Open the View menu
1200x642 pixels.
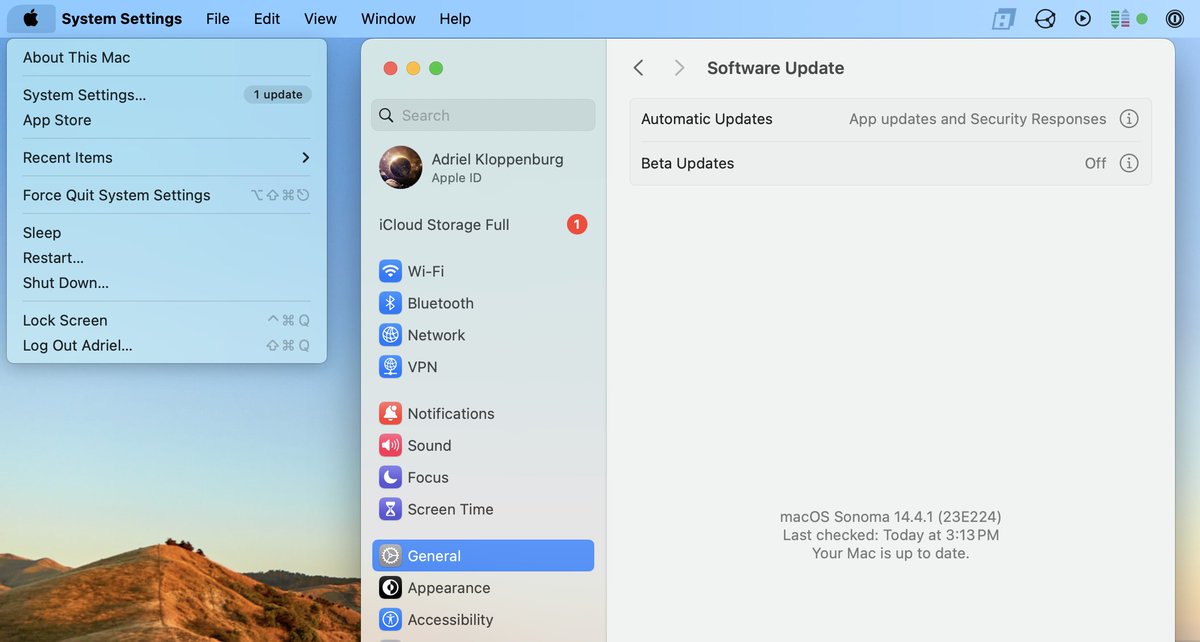click(320, 18)
